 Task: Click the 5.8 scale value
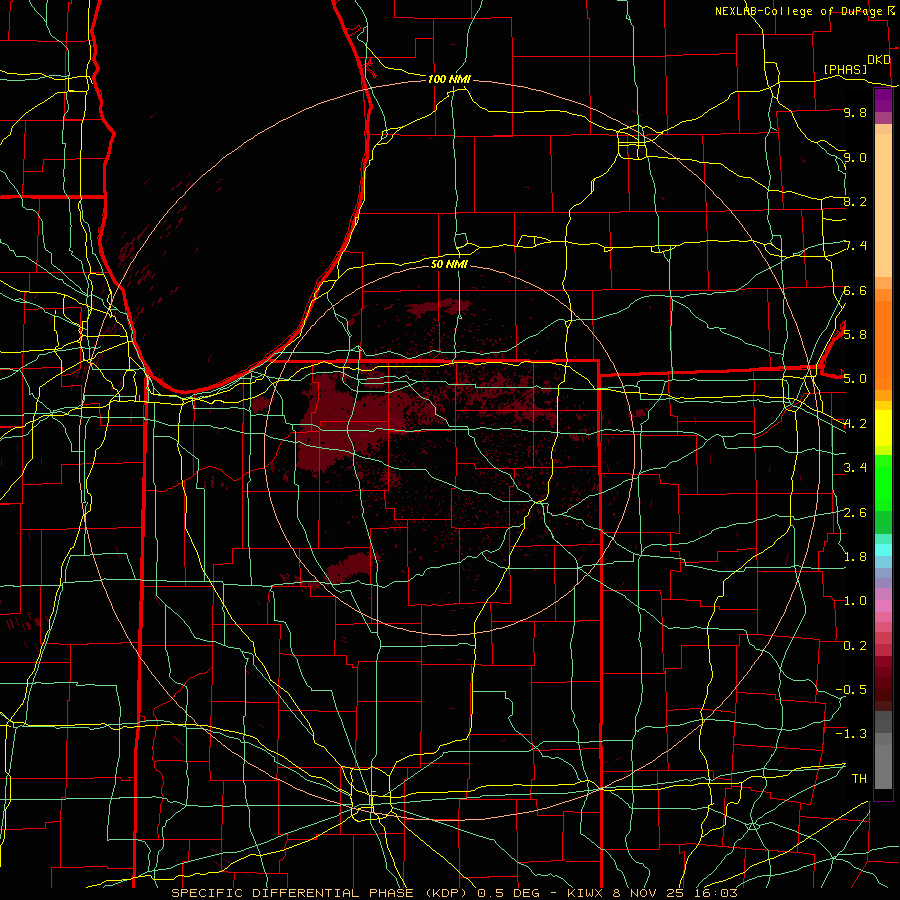tap(855, 334)
